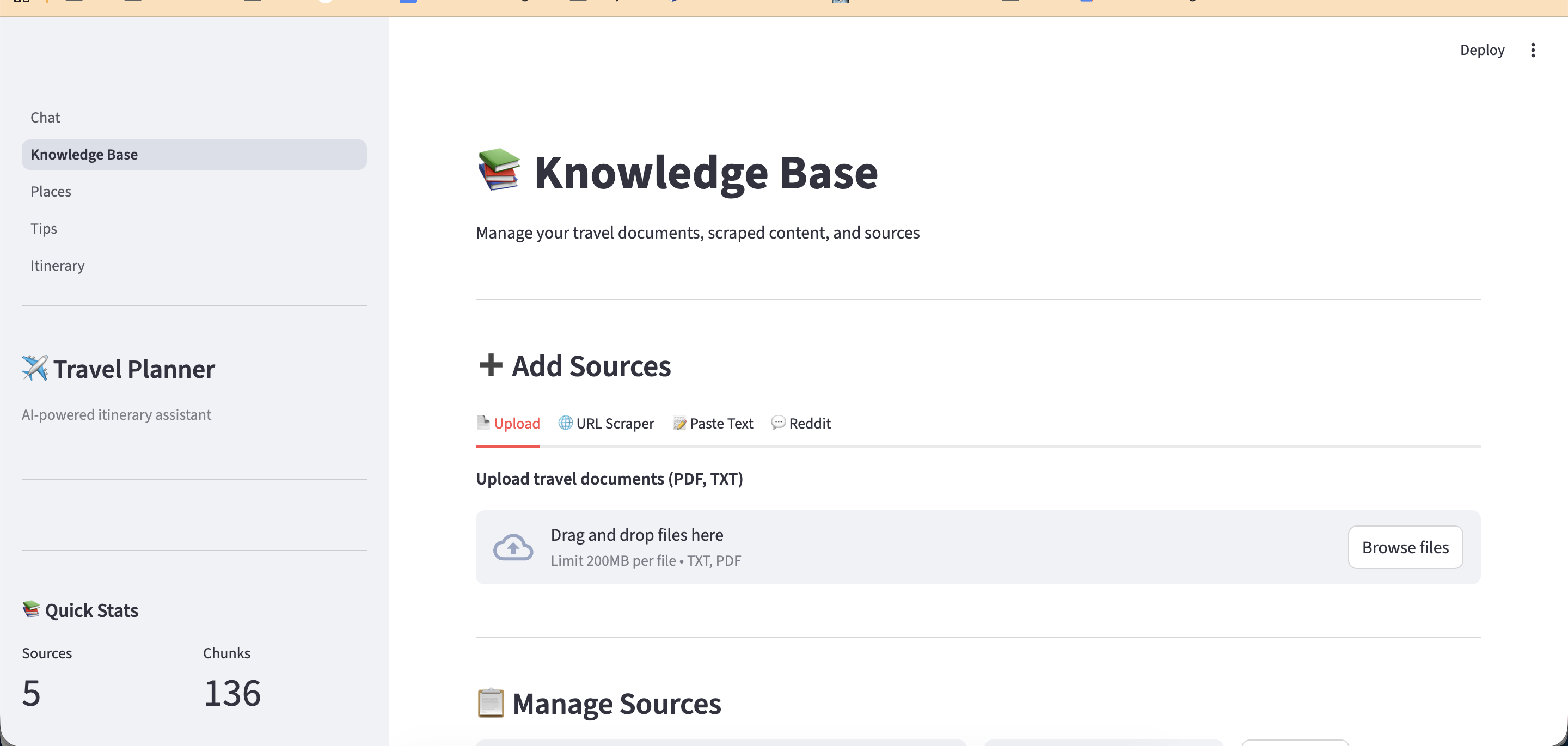Click the drag and drop files area
Viewport: 1568px width, 746px height.
pos(852,546)
